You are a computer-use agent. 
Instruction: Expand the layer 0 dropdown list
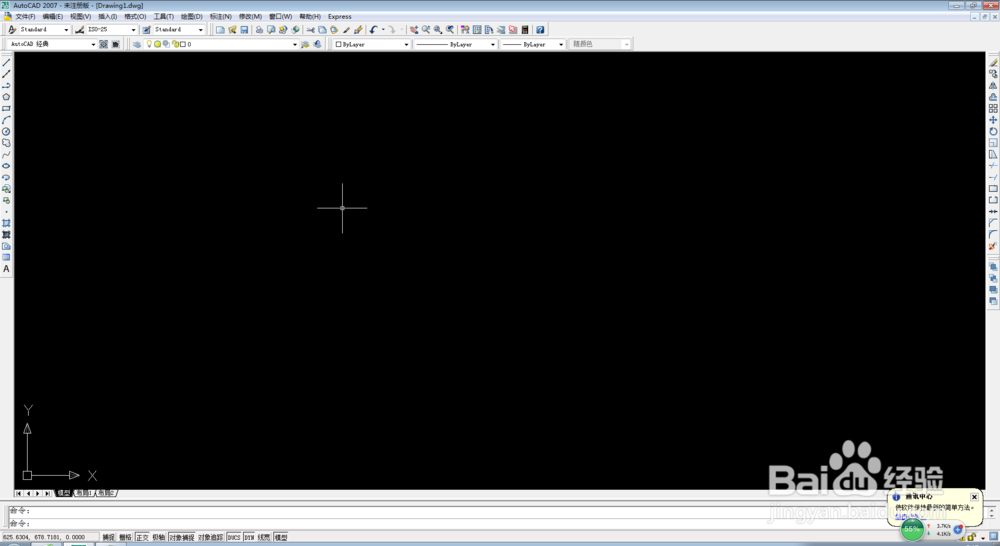point(295,44)
